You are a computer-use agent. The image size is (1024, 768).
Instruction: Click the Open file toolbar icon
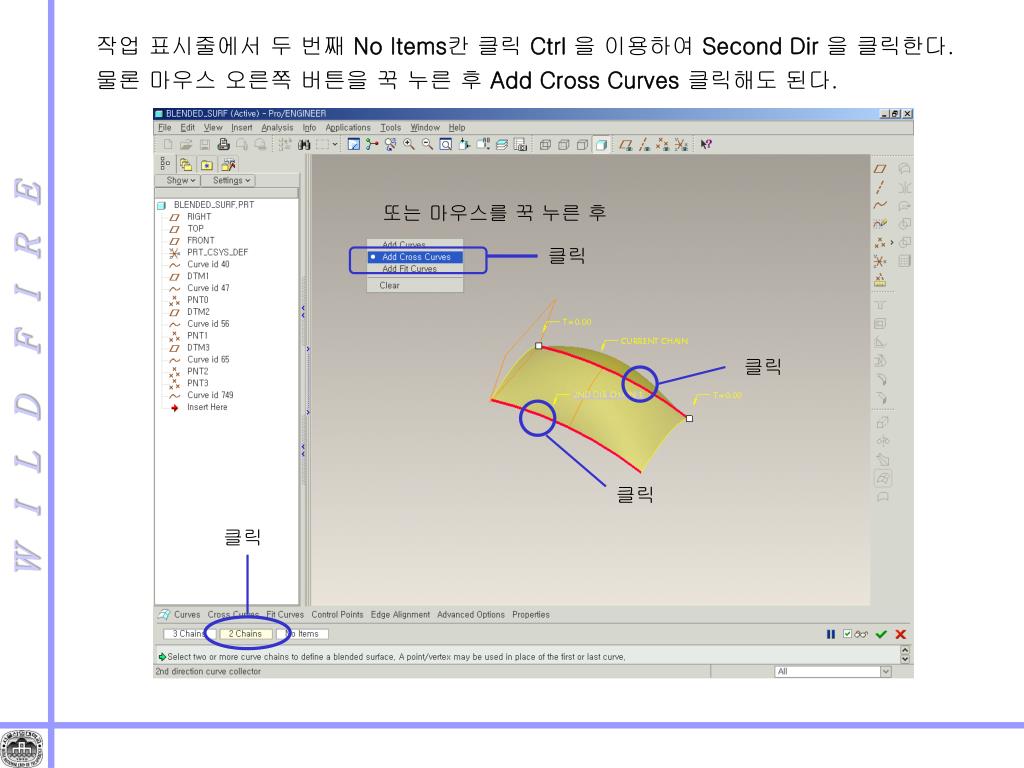click(x=186, y=144)
